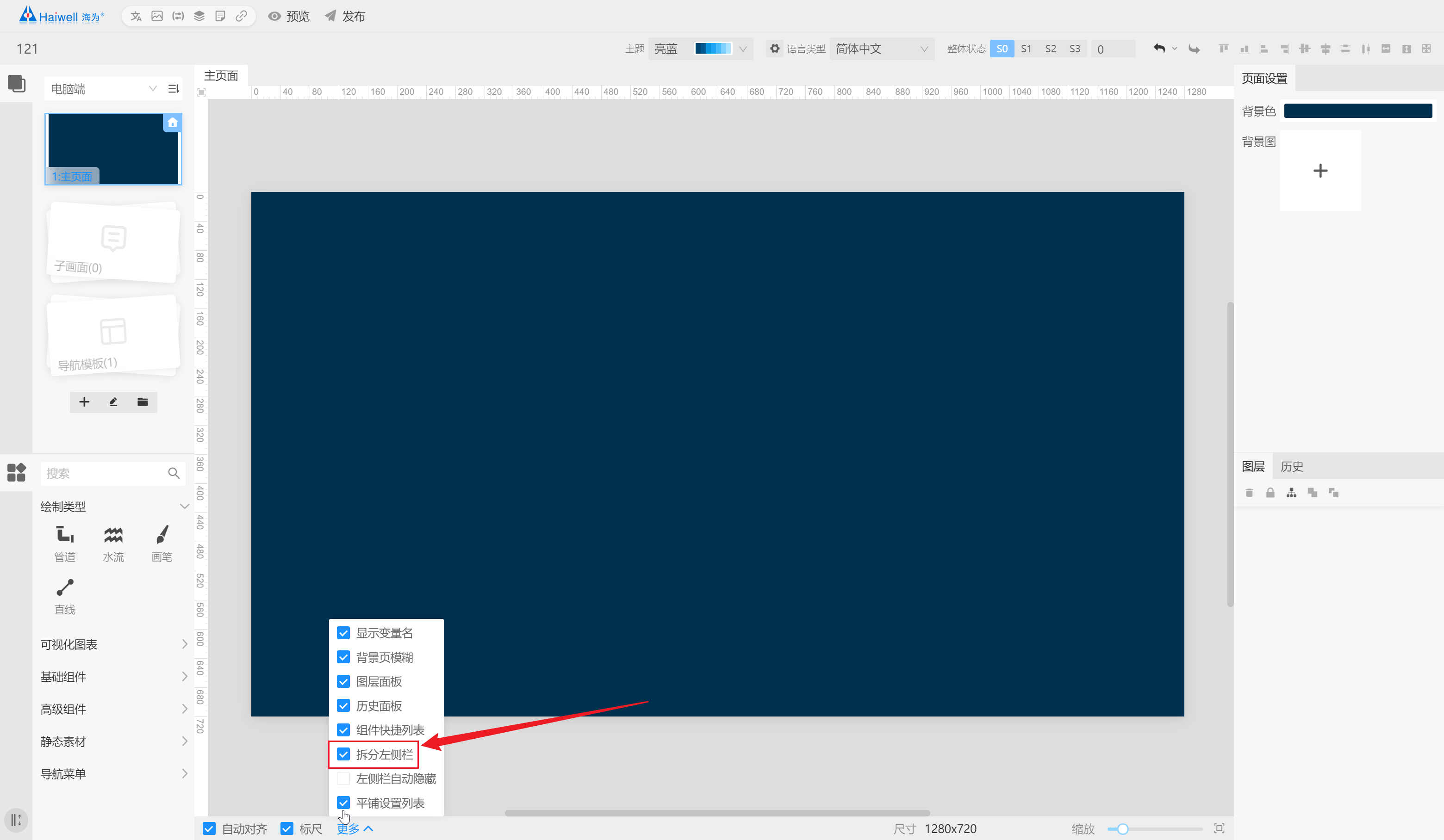Toggle 平铺设置列表 checkbox
This screenshot has height=840, width=1444.
coord(343,803)
